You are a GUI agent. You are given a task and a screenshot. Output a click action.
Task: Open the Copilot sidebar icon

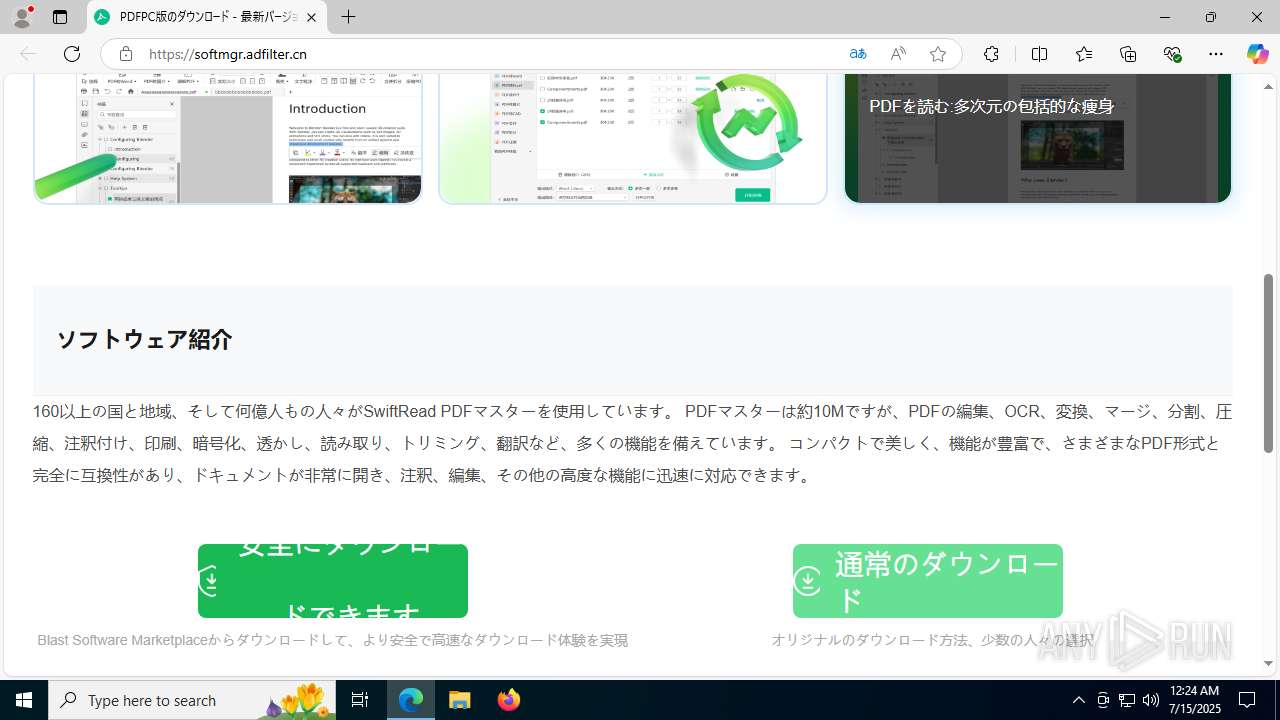[1257, 54]
